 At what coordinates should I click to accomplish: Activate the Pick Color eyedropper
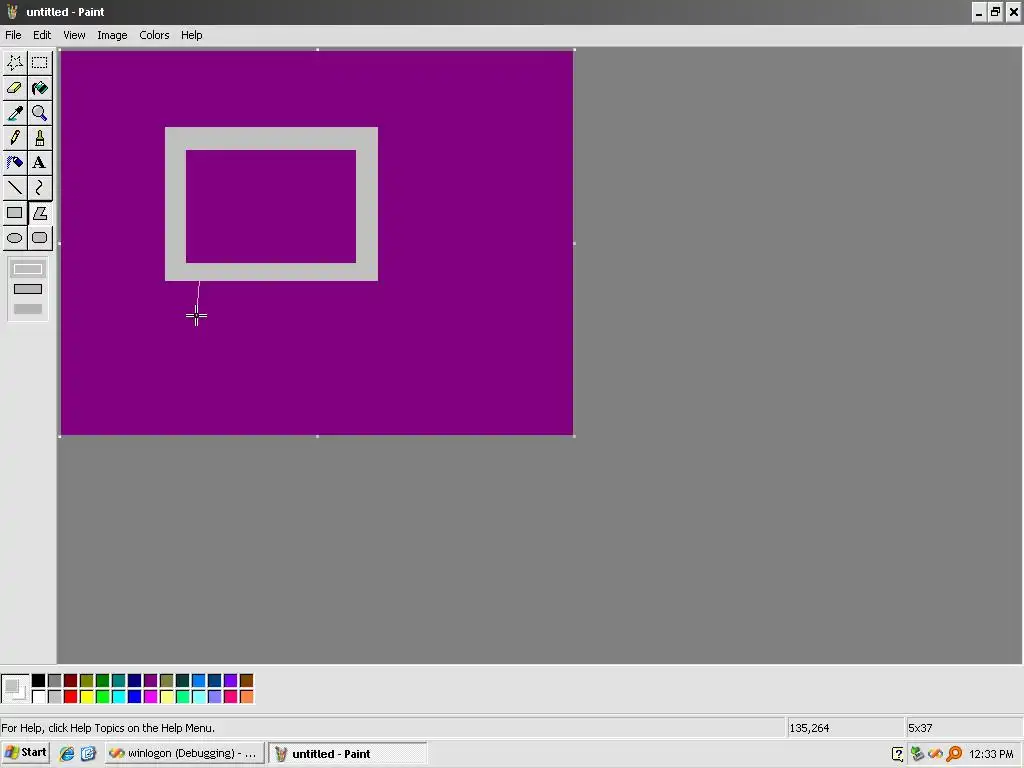coord(15,113)
